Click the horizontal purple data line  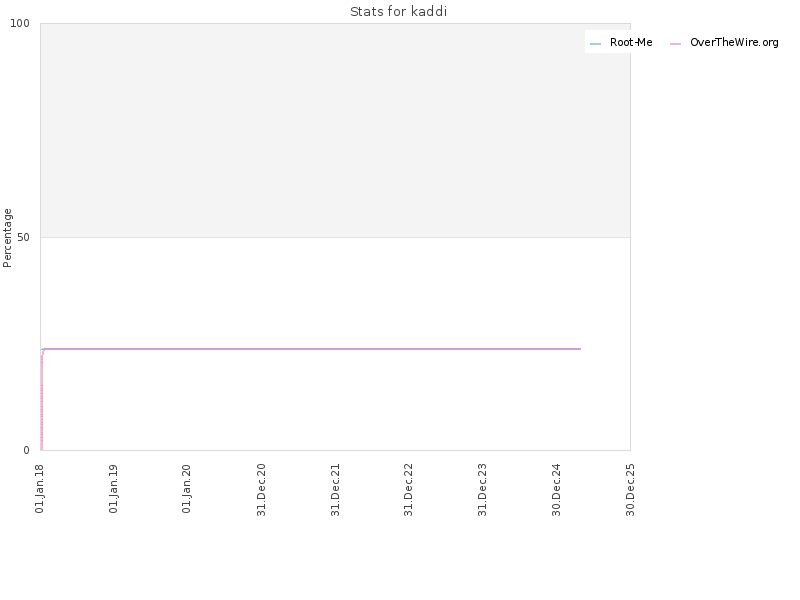[311, 349]
